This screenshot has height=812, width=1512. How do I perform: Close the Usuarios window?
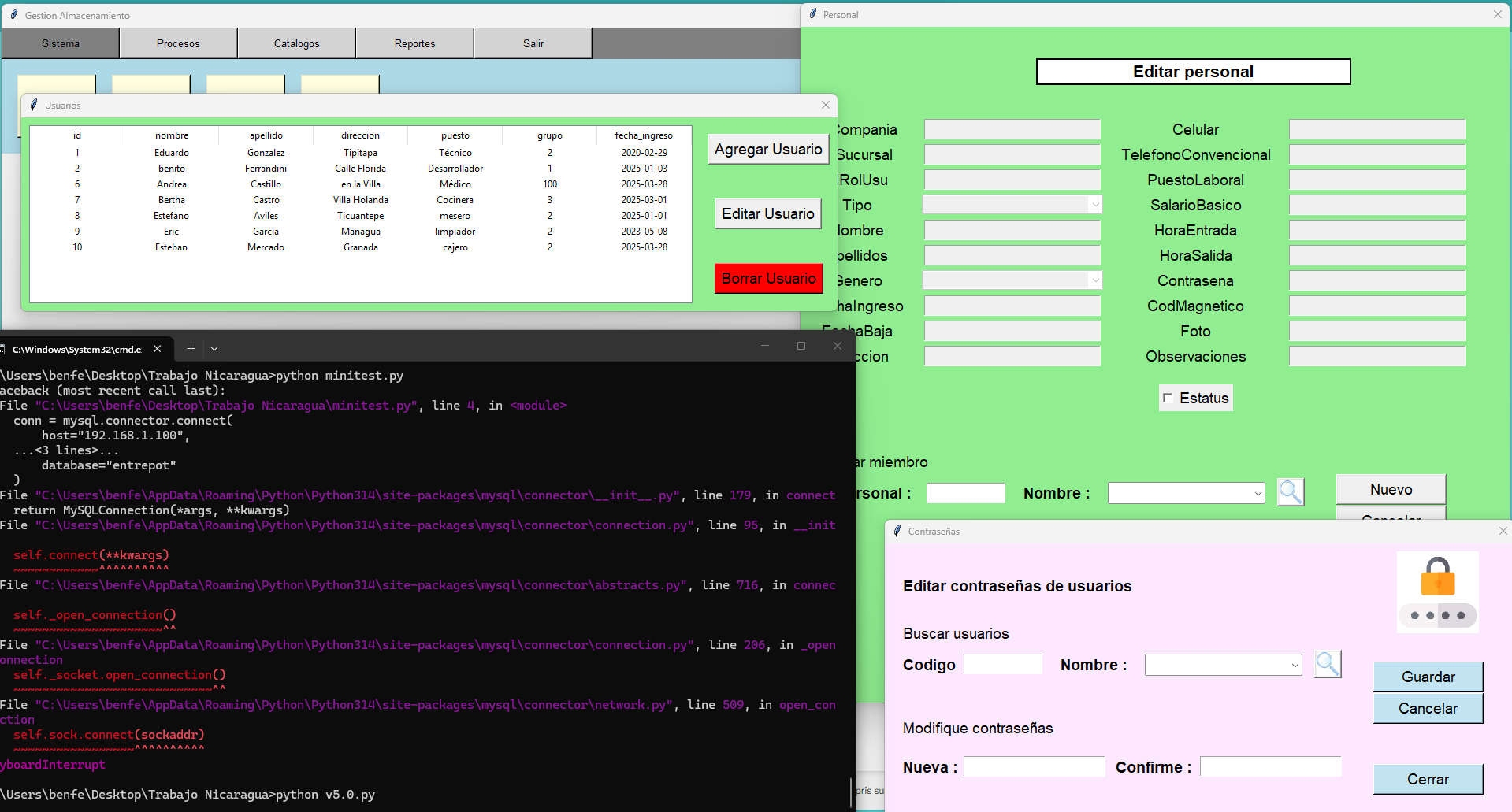pyautogui.click(x=825, y=105)
